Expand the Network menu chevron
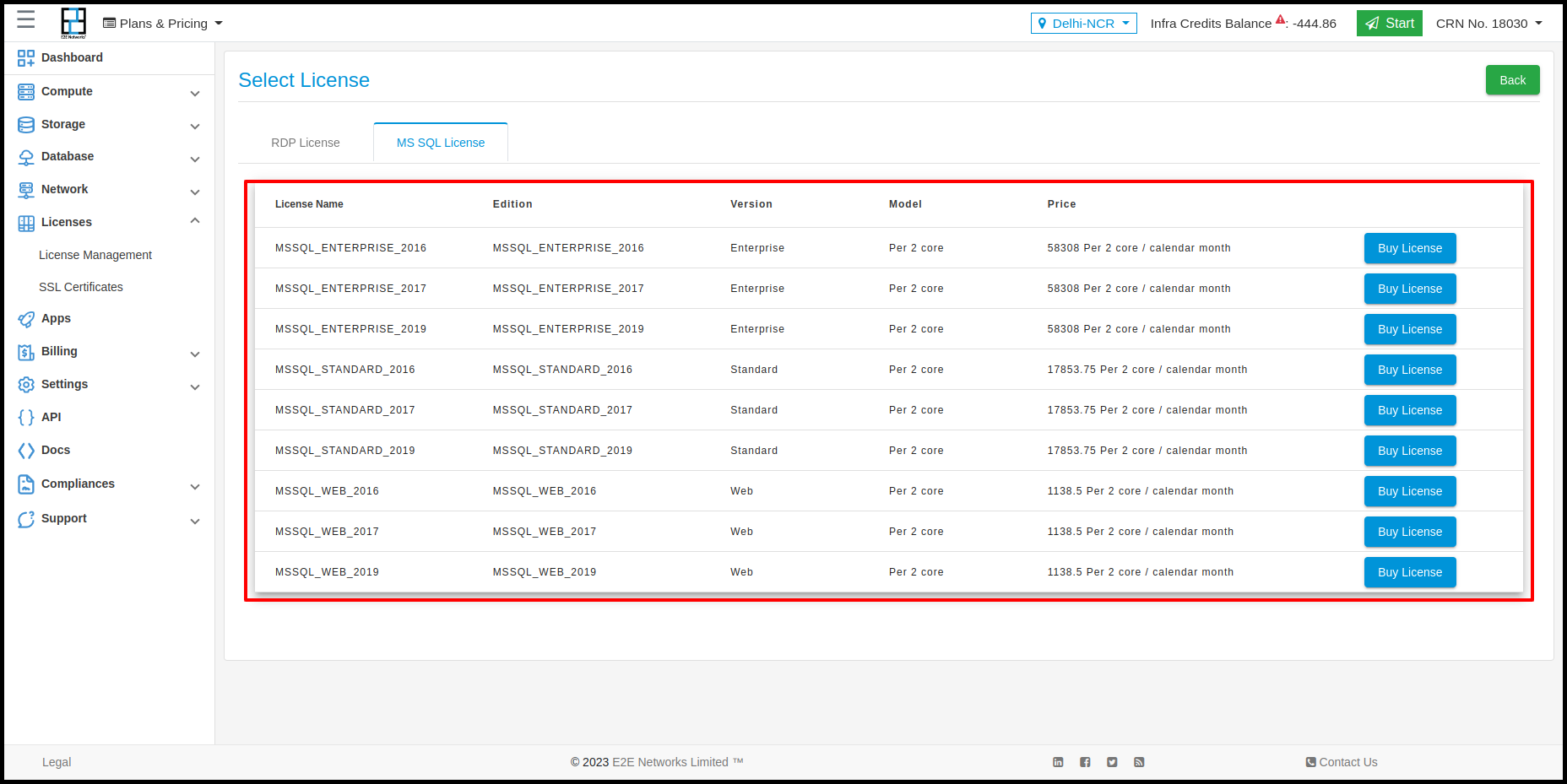This screenshot has height=784, width=1567. 195,192
